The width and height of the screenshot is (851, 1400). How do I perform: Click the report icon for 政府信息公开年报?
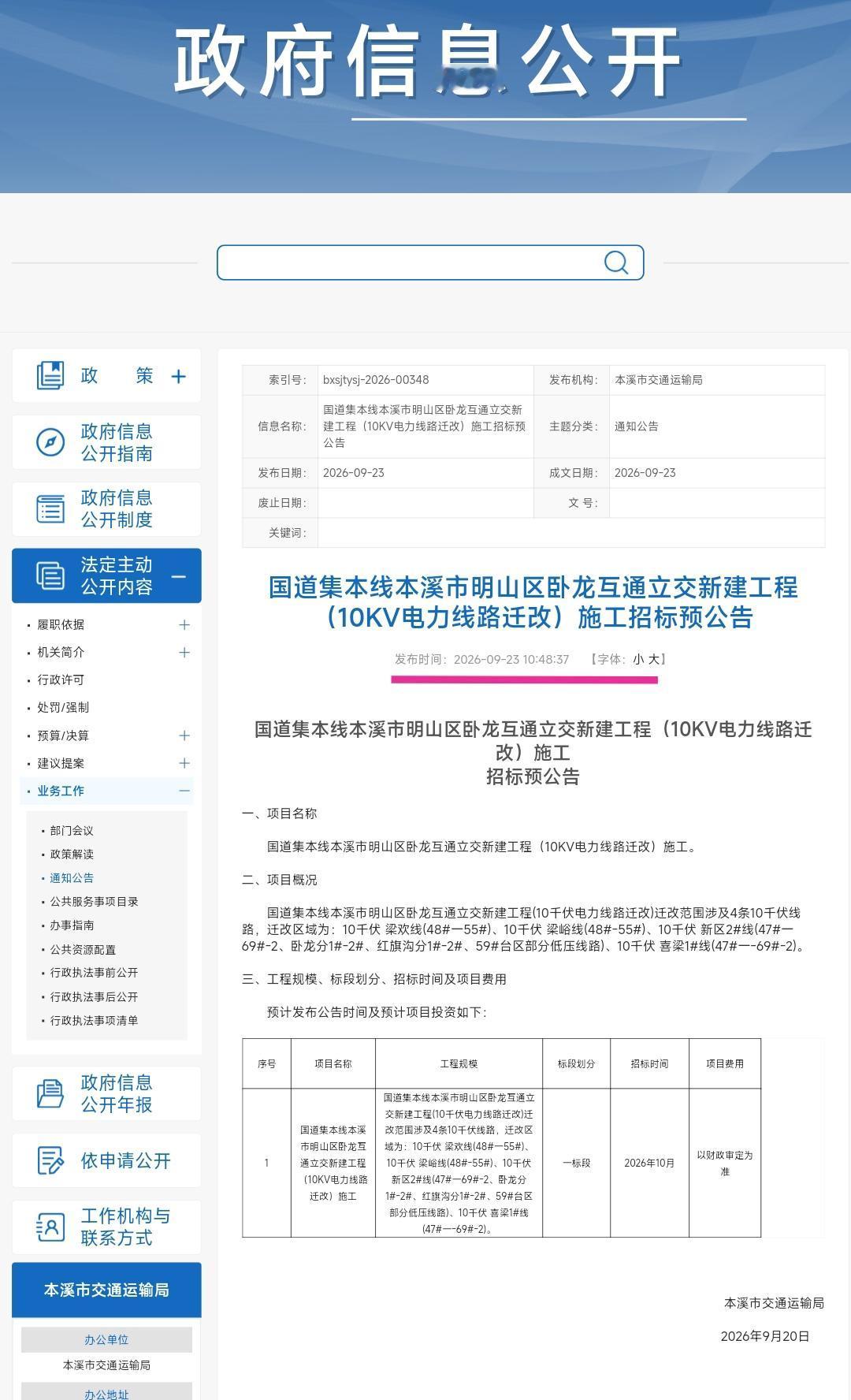[x=50, y=1093]
